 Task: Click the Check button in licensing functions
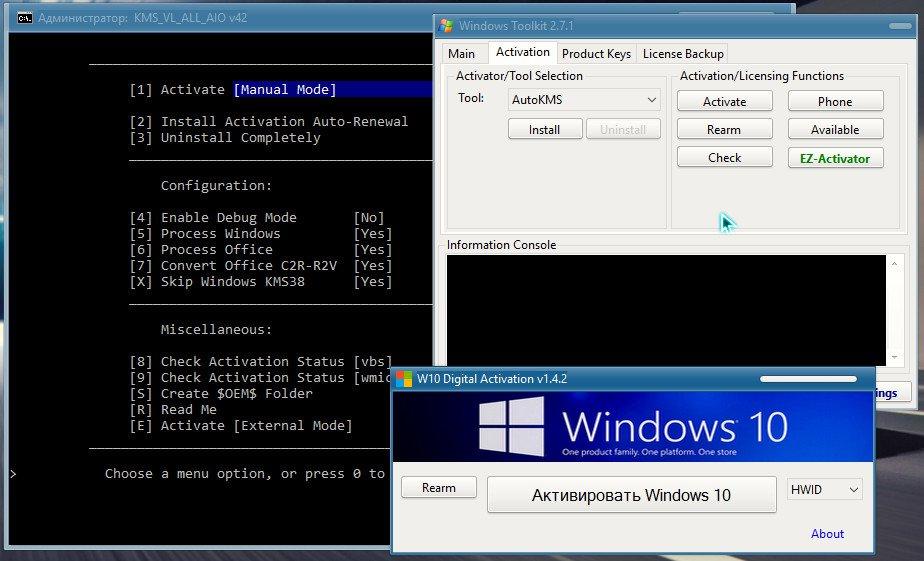coord(724,157)
